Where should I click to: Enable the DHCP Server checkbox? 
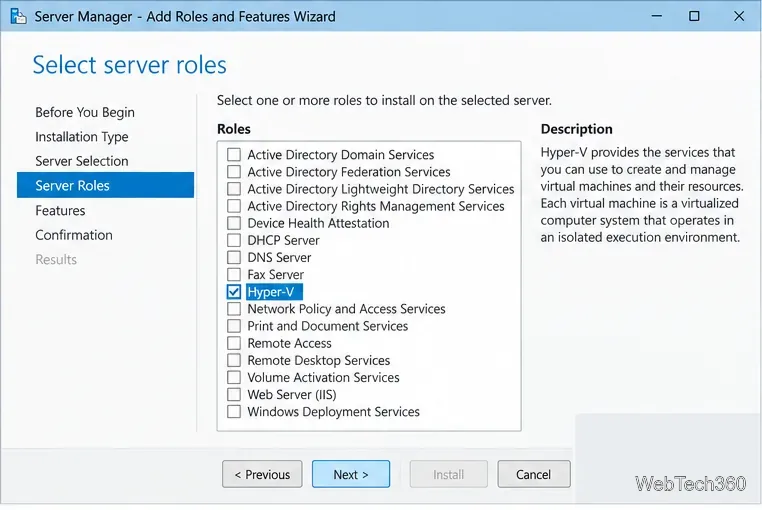pos(234,240)
